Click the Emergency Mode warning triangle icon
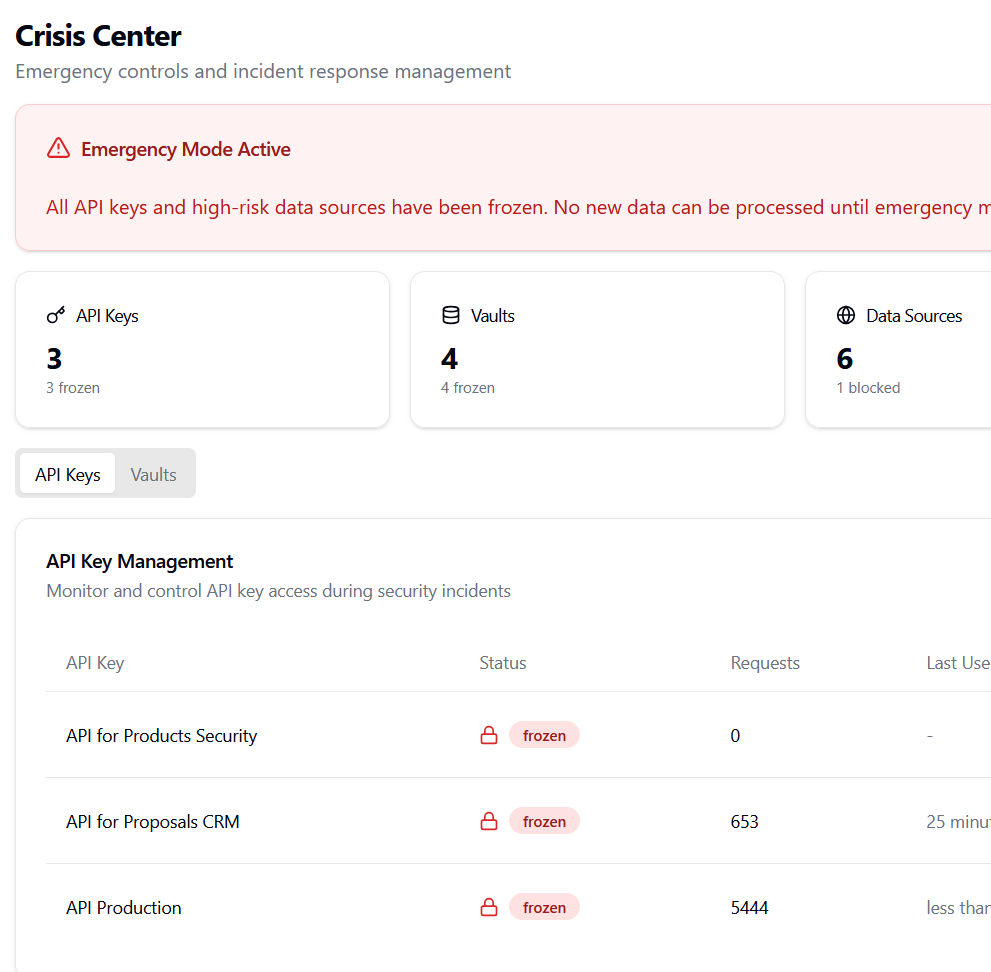This screenshot has height=972, width=991. click(58, 148)
